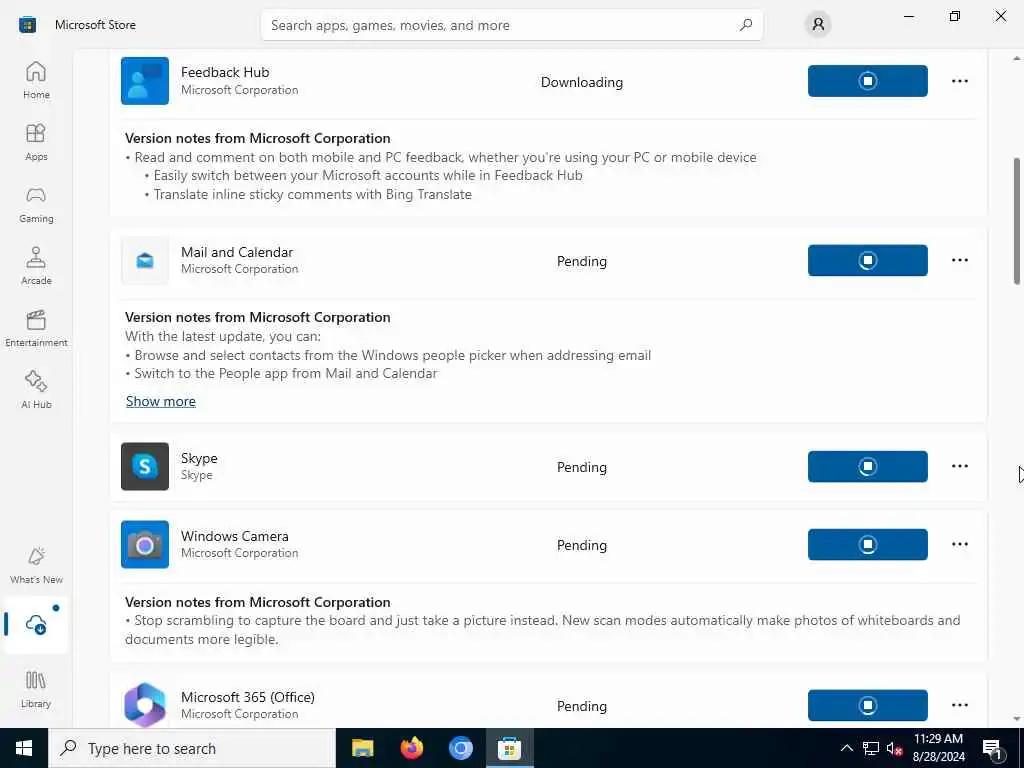Open the user account profile icon
The width and height of the screenshot is (1024, 768).
click(818, 25)
